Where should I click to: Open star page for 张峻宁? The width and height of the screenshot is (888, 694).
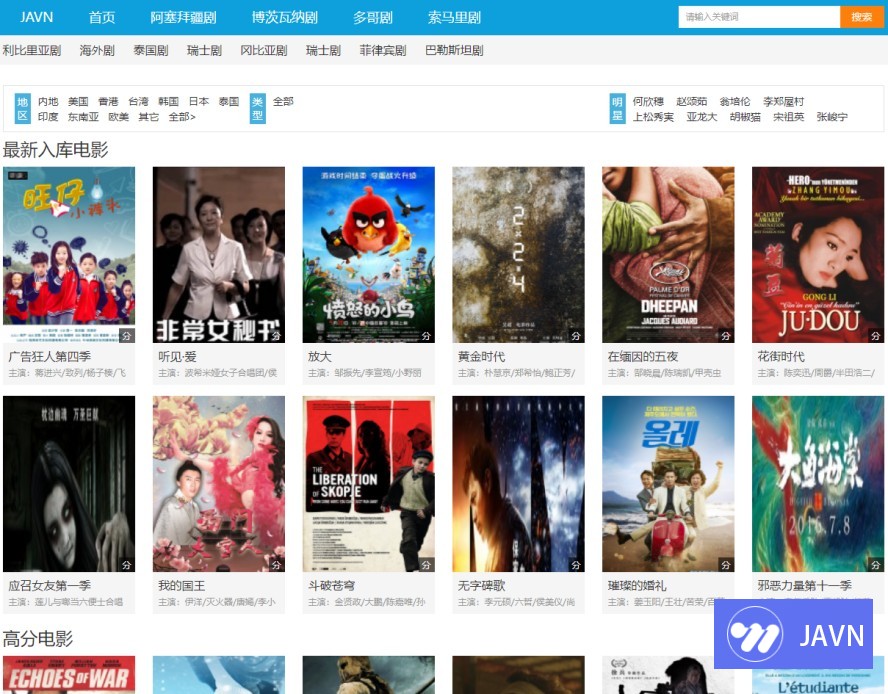click(832, 117)
